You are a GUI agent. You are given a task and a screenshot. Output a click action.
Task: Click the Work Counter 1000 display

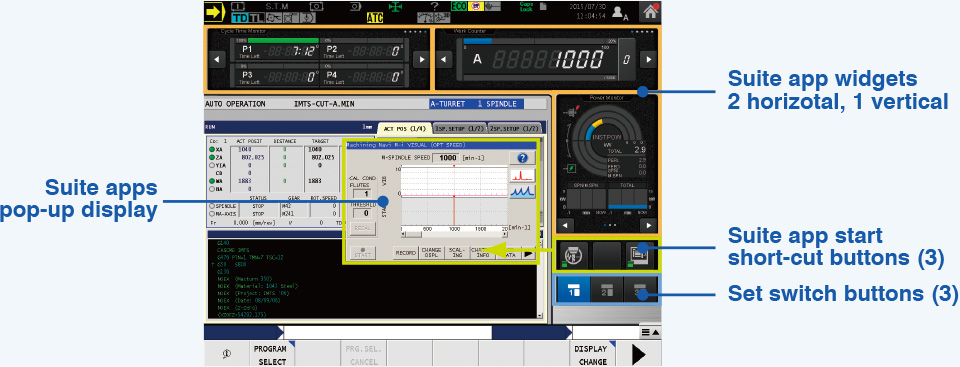(549, 59)
